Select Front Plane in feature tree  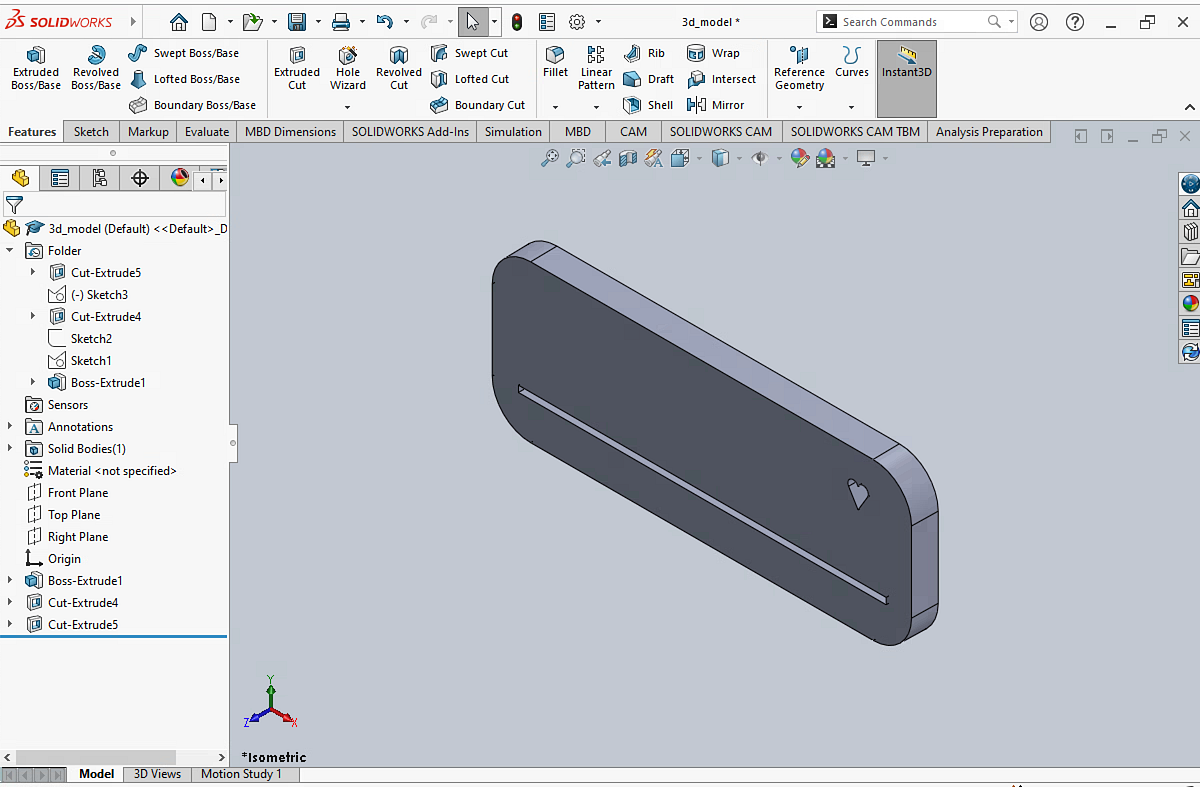pos(66,492)
